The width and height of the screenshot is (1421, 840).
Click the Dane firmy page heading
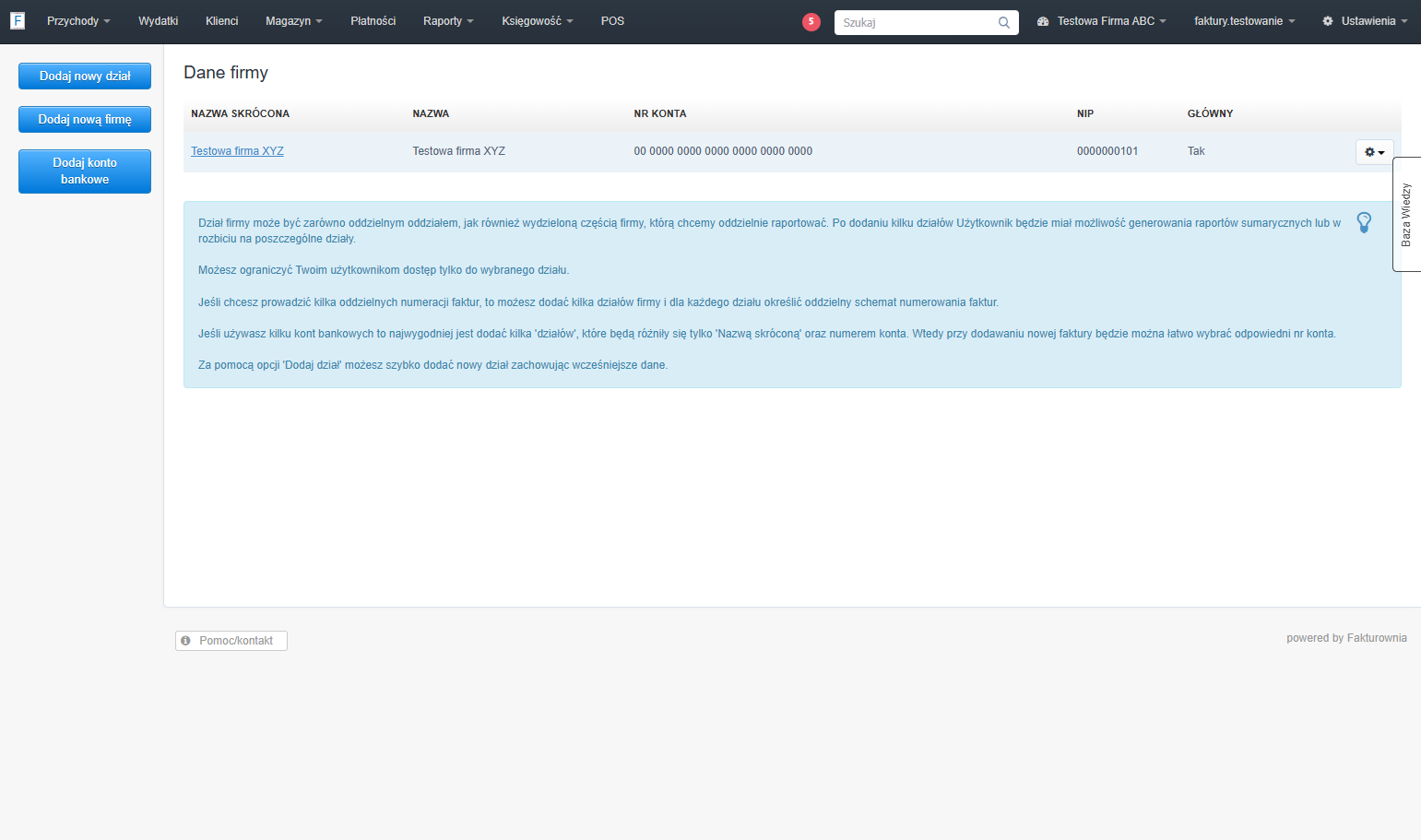click(226, 73)
